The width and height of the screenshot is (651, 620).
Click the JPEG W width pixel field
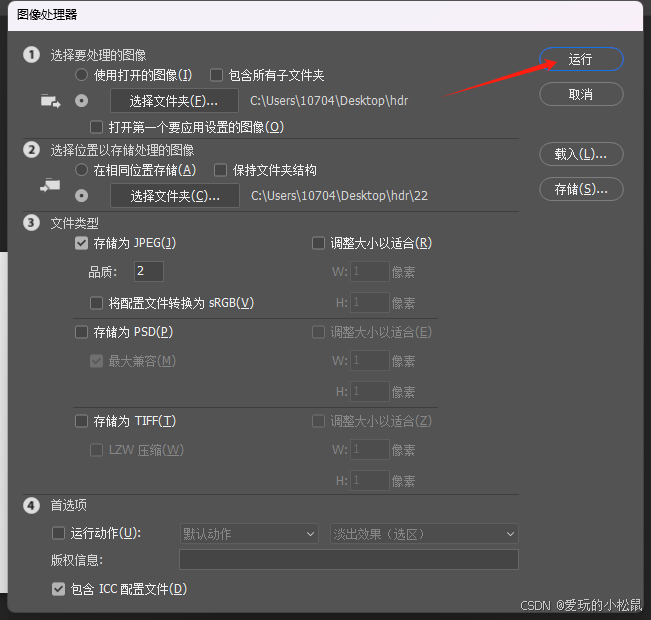pyautogui.click(x=370, y=272)
